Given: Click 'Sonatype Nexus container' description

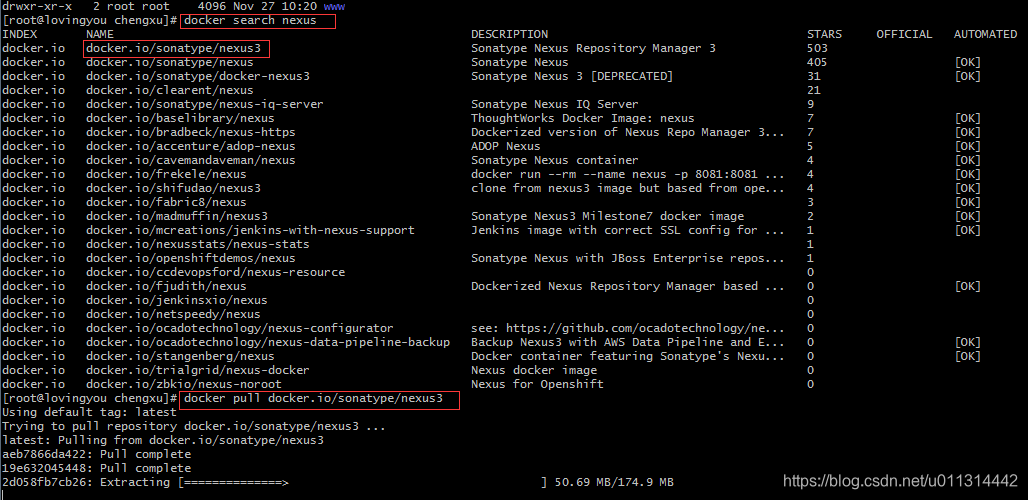Looking at the screenshot, I should (555, 160).
